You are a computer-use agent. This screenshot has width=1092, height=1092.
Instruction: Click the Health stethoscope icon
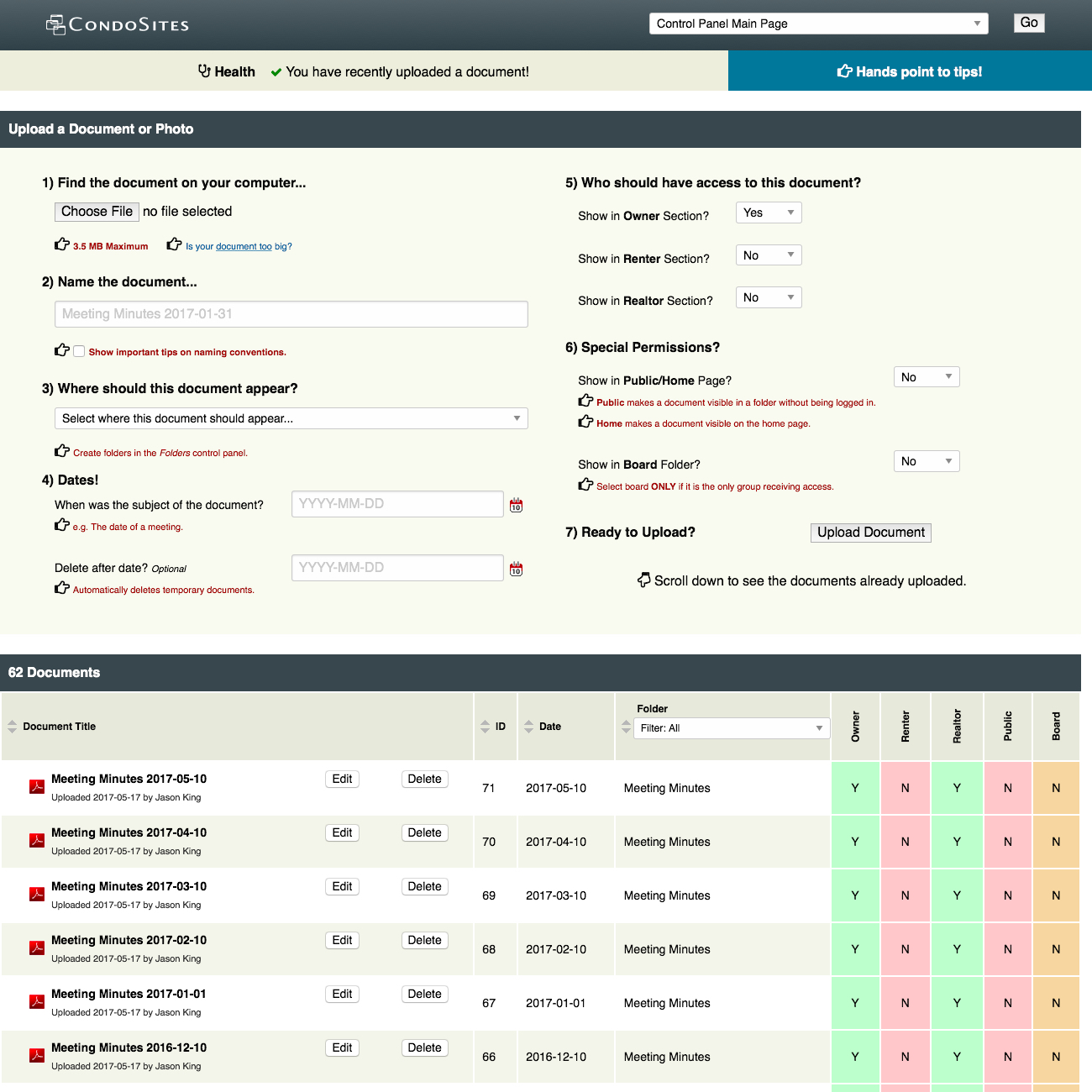tap(204, 71)
